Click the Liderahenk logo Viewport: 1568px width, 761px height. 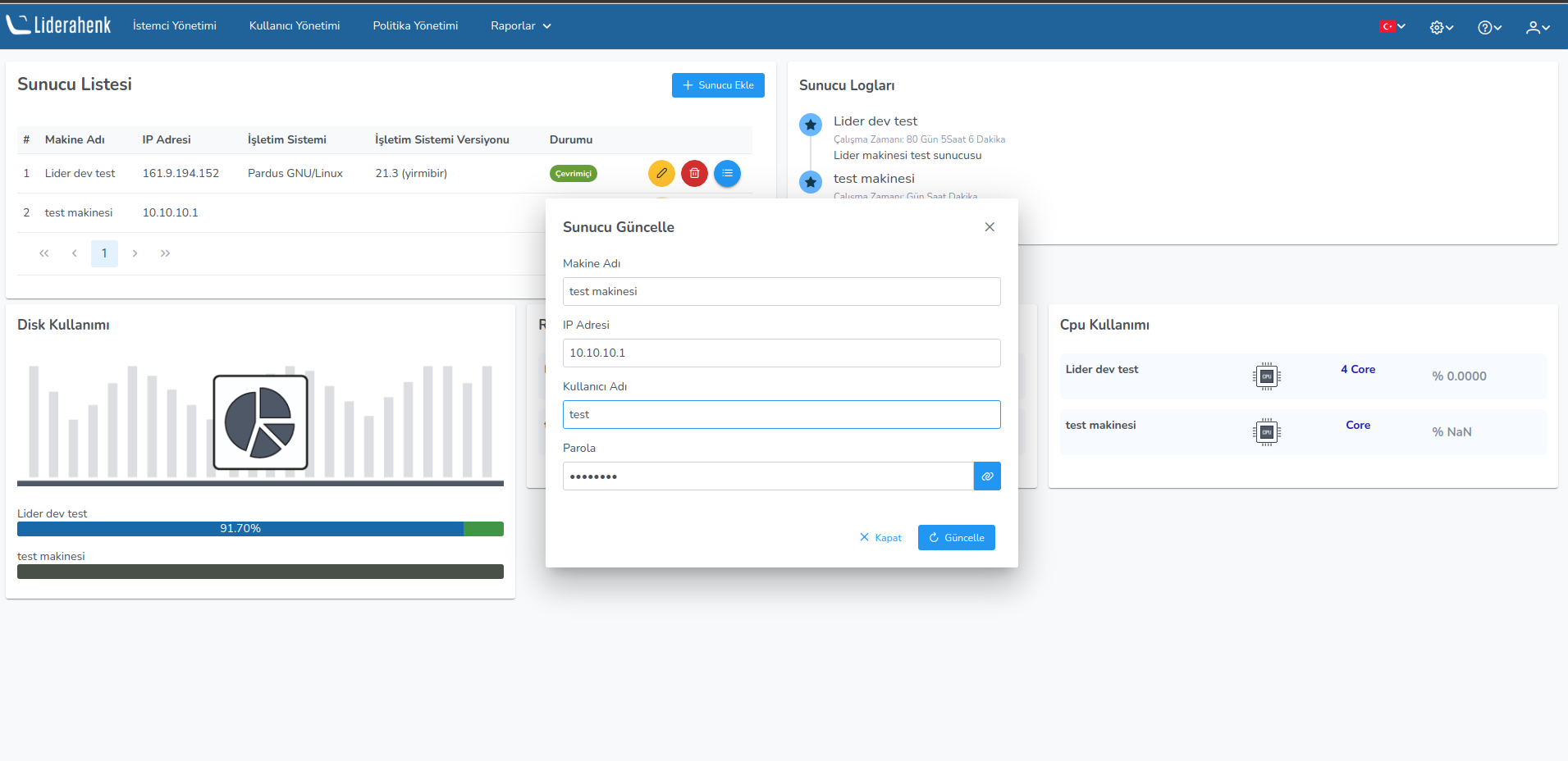pos(59,25)
